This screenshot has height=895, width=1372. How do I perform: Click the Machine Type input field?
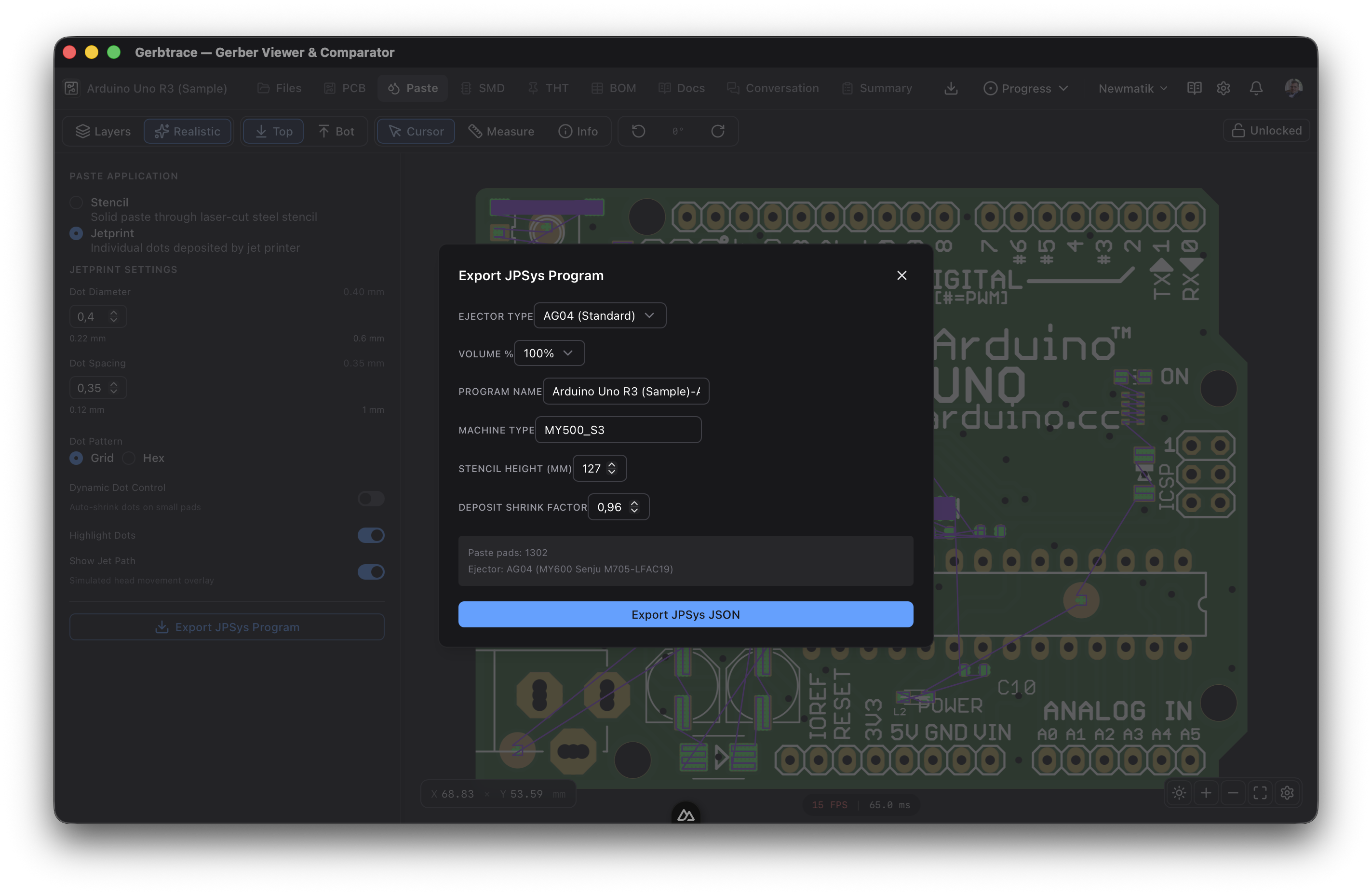[618, 430]
